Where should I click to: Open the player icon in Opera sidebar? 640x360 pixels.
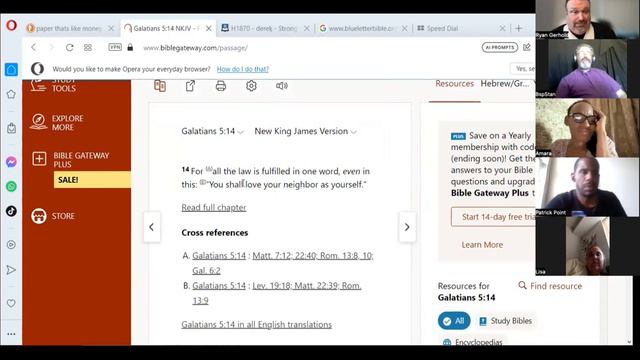[11, 244]
